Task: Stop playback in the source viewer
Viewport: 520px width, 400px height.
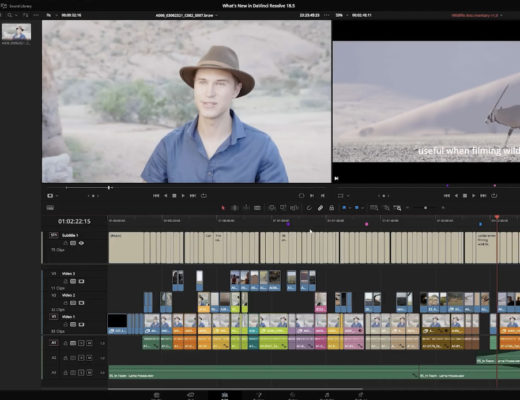Action: coord(174,196)
